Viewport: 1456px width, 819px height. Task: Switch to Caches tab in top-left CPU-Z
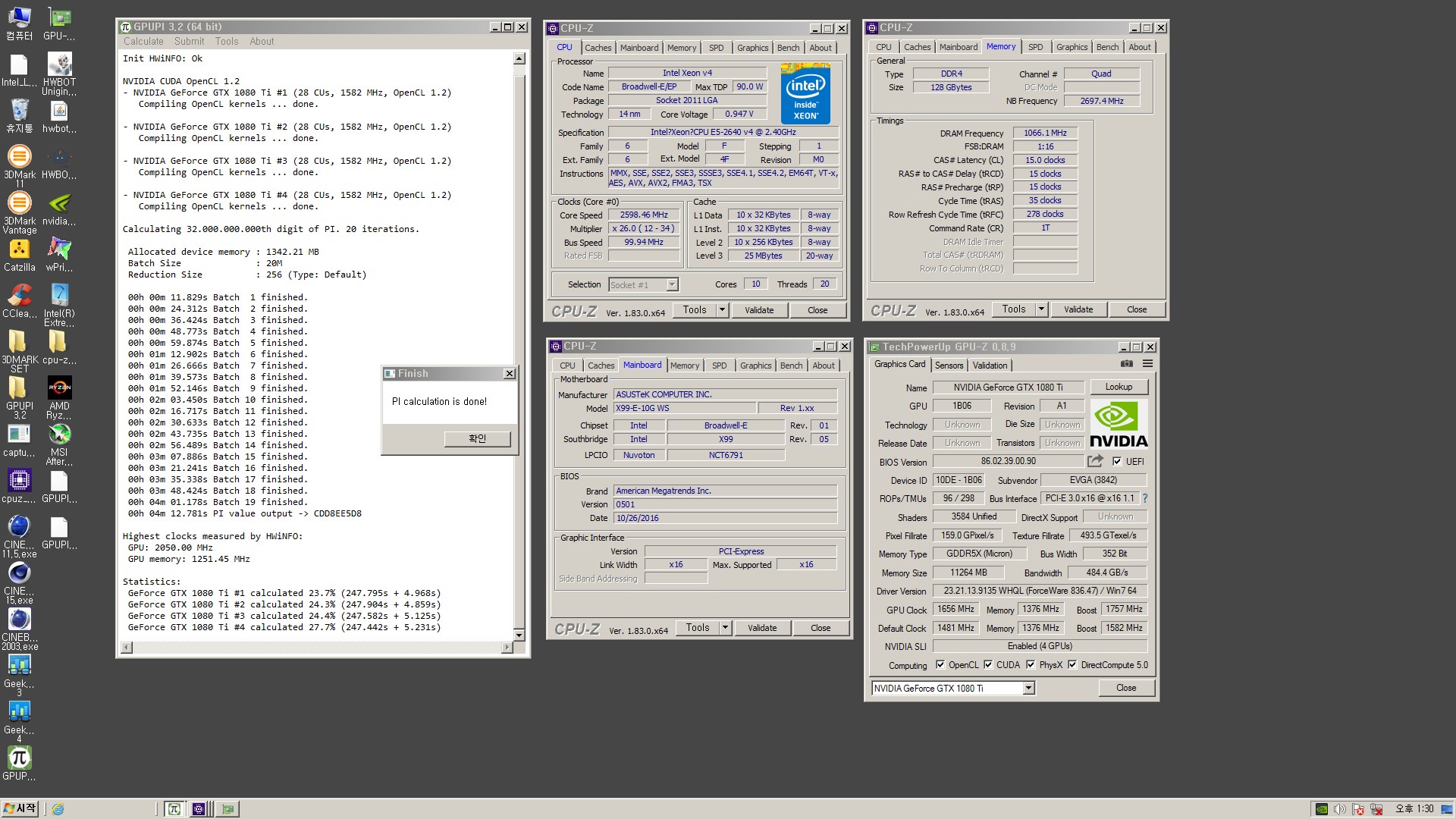point(598,48)
